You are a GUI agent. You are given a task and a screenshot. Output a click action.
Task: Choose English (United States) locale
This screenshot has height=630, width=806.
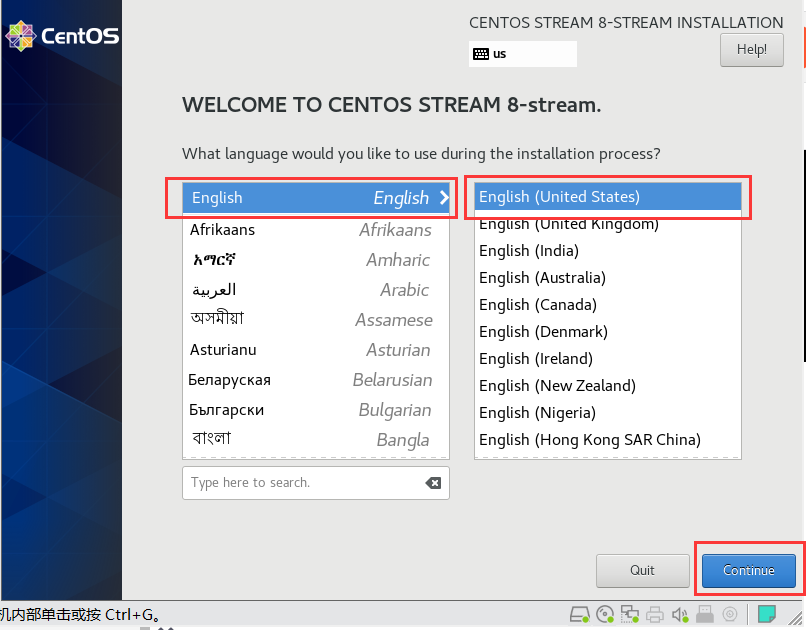tap(608, 197)
